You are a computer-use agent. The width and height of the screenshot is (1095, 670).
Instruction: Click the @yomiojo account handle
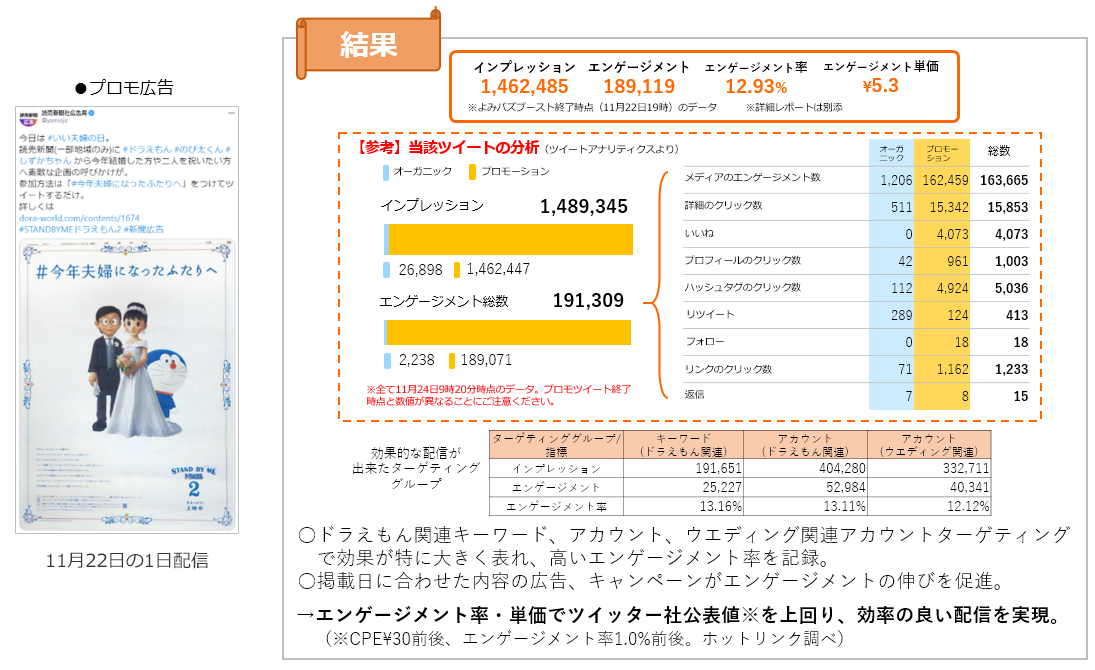point(55,121)
